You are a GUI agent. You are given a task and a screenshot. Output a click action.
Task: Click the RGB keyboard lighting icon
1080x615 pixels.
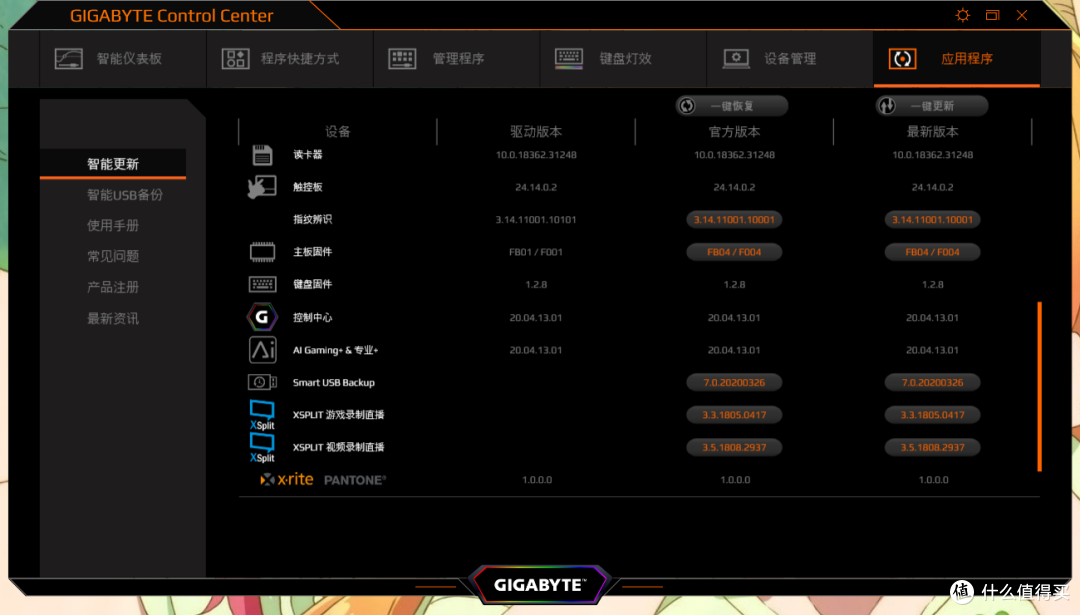tap(569, 59)
